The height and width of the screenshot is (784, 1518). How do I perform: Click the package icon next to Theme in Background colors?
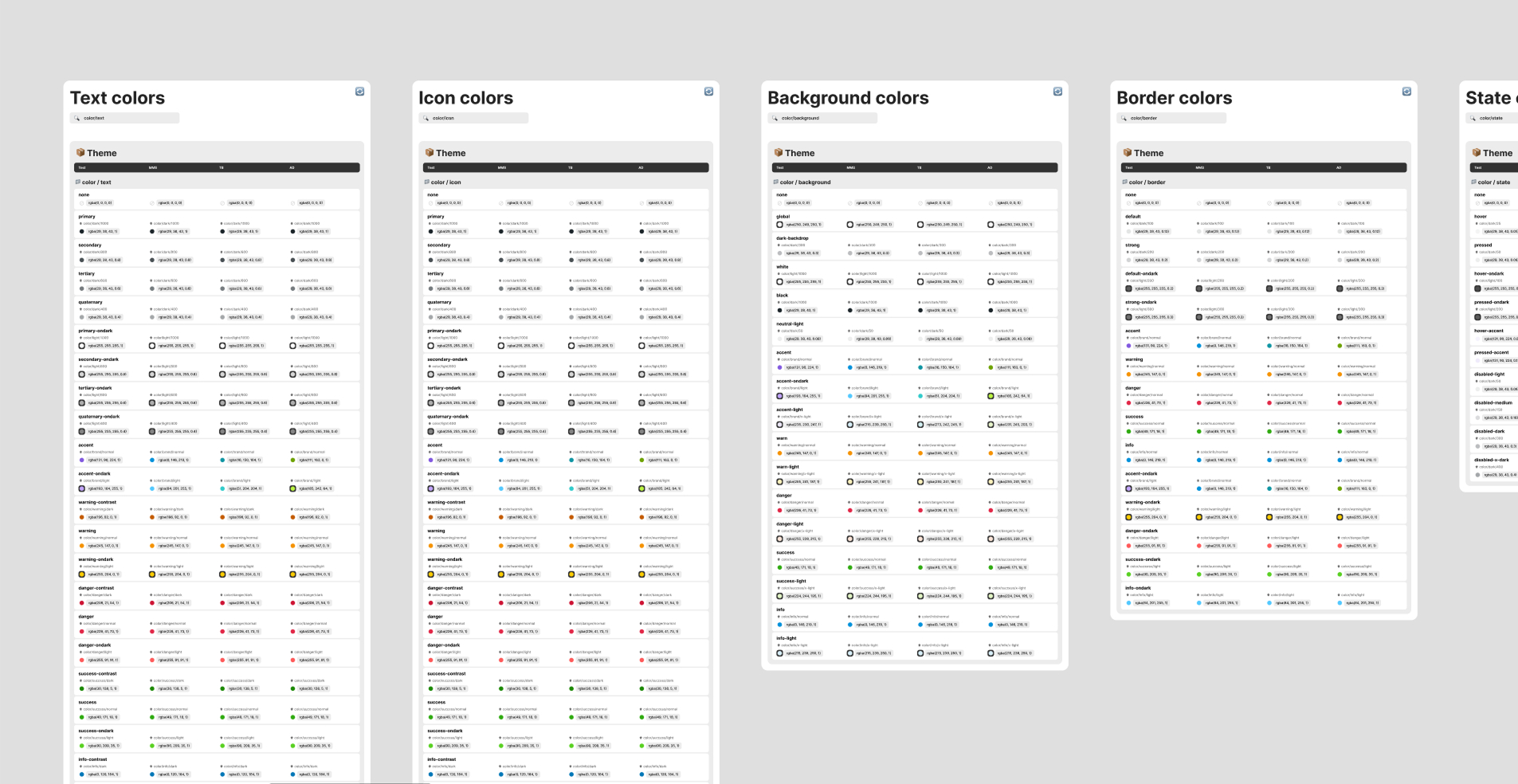(779, 152)
